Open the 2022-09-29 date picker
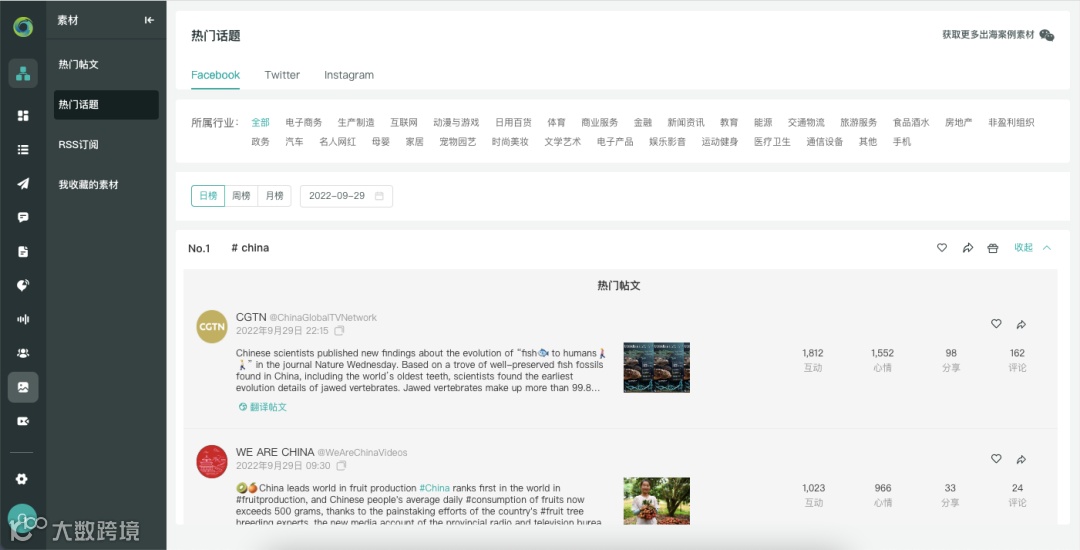This screenshot has width=1080, height=550. (346, 196)
